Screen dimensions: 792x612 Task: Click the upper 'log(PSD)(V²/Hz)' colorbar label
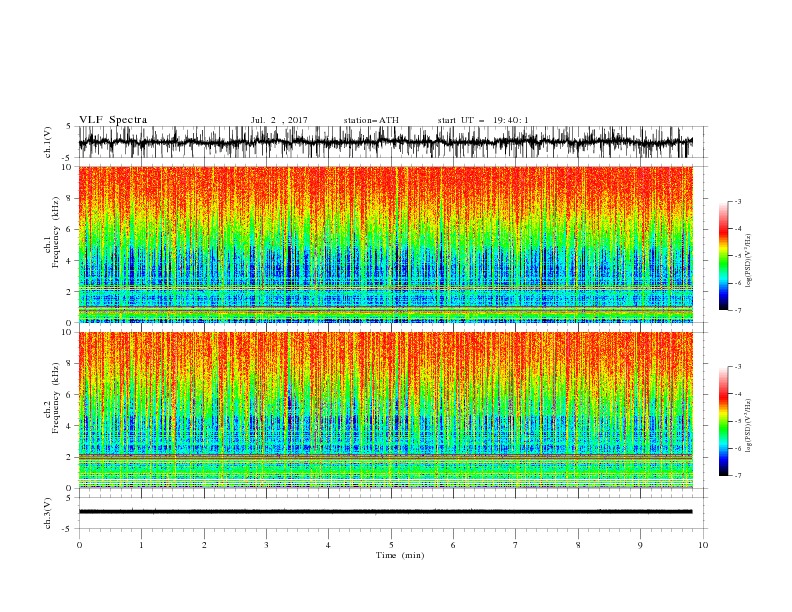coord(749,260)
